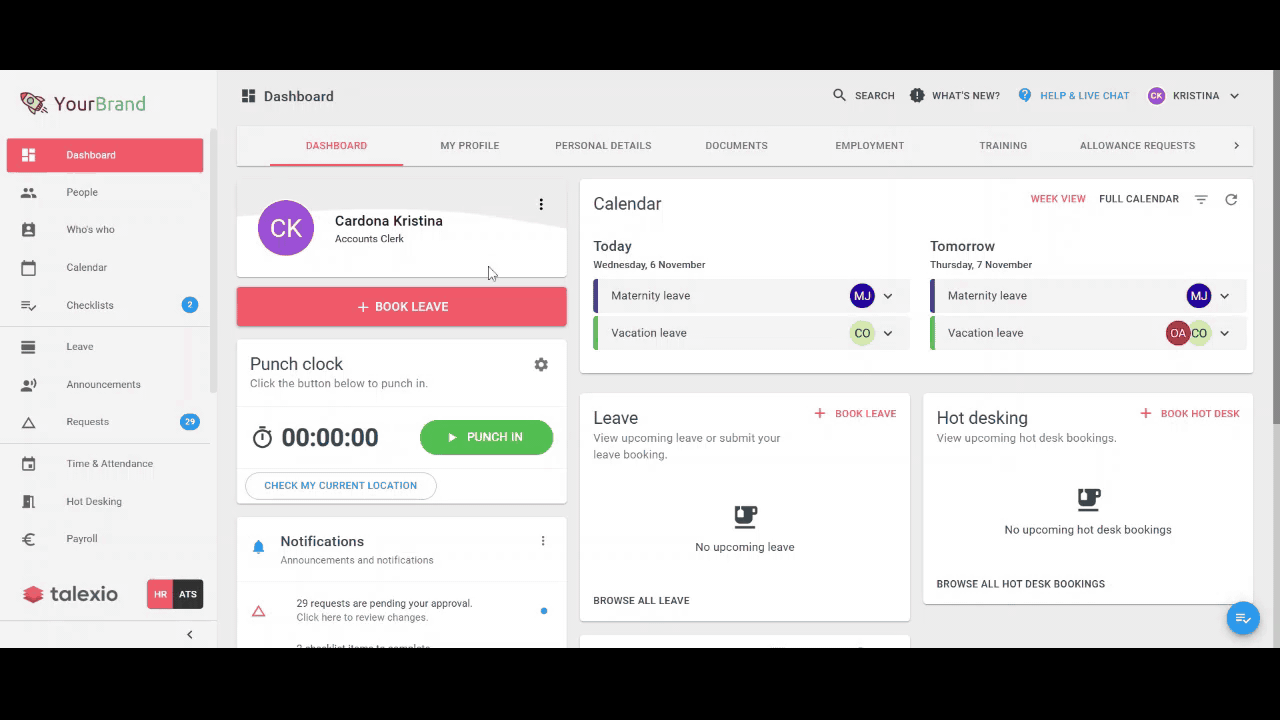The height and width of the screenshot is (720, 1280).
Task: Click the Help & Live Chat icon
Action: click(x=1025, y=95)
